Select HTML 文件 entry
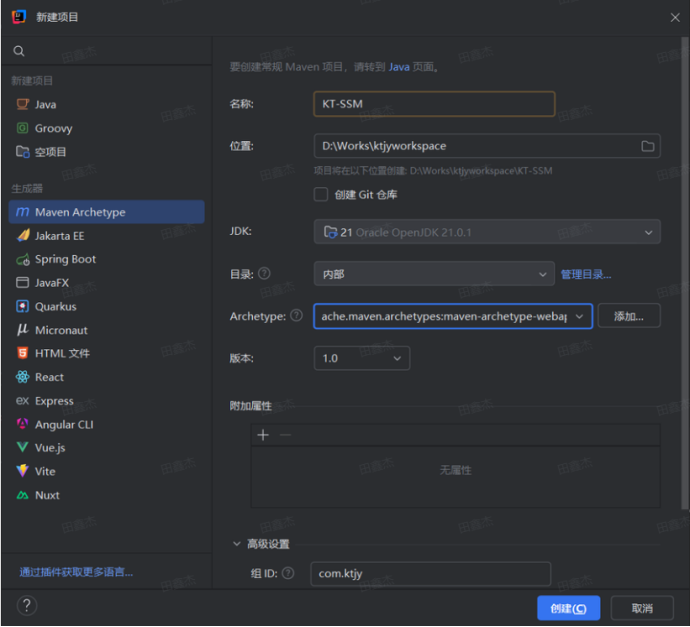The width and height of the screenshot is (690, 627). (106, 353)
